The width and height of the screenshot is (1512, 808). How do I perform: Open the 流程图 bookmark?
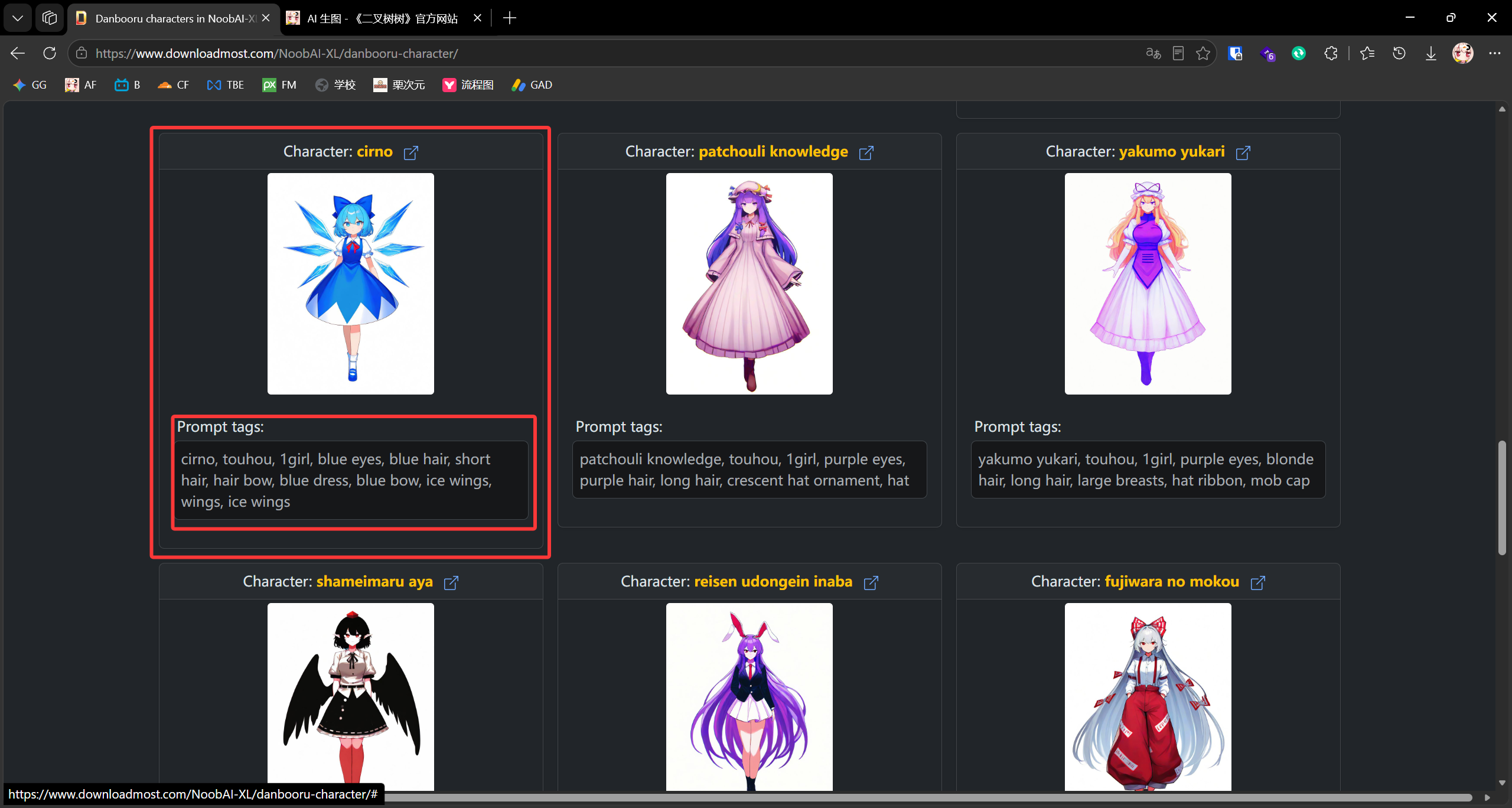click(468, 85)
